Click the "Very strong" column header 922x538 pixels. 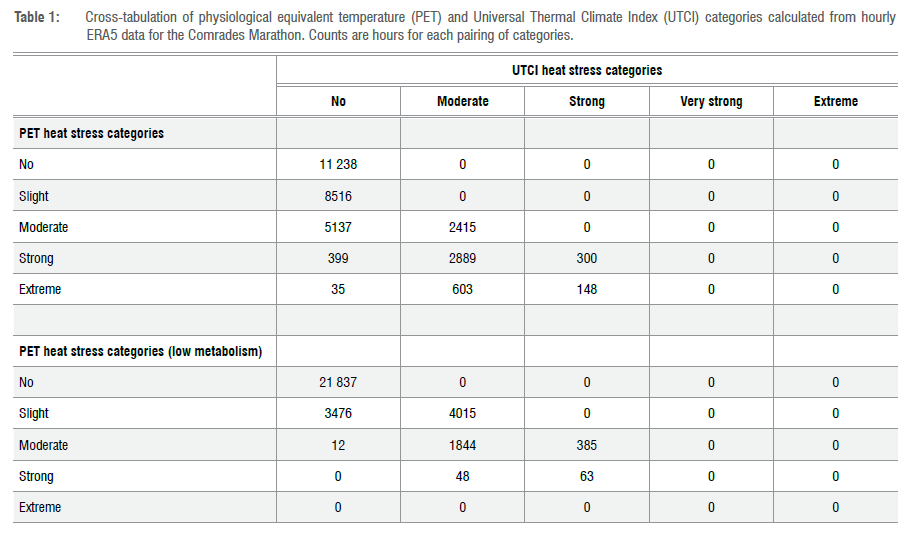point(711,101)
